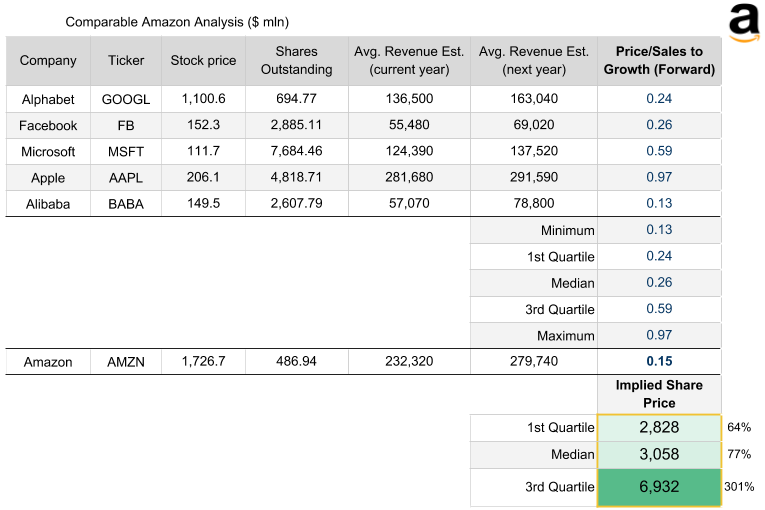The height and width of the screenshot is (510, 765).
Task: Select Amazon's stock price 1,726.7
Action: tap(203, 362)
